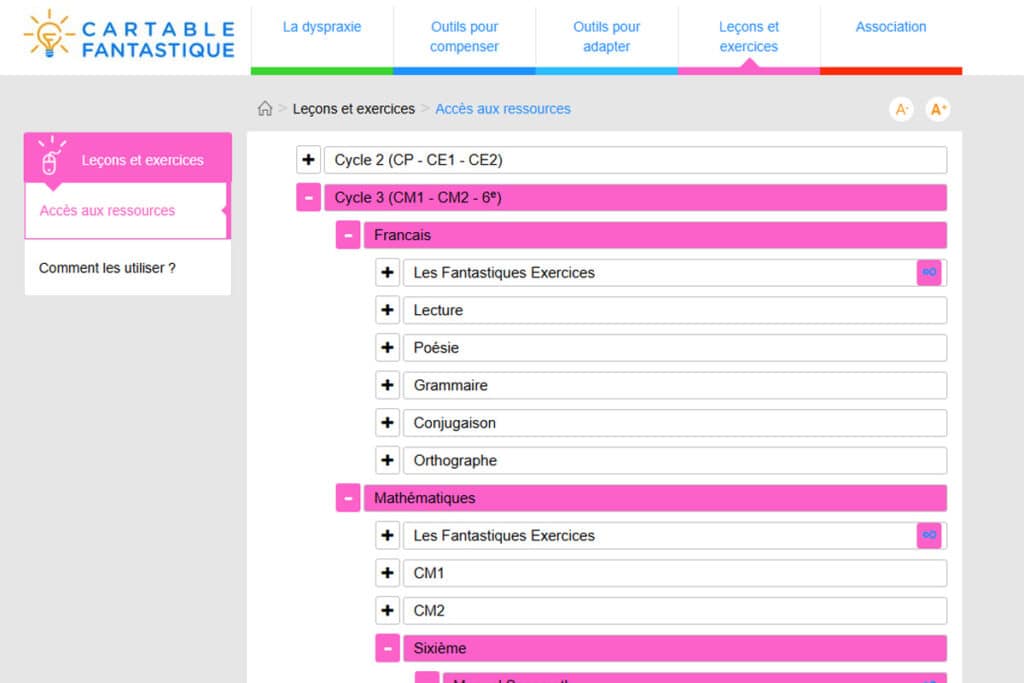Collapse the Mathématiques section

(x=348, y=498)
